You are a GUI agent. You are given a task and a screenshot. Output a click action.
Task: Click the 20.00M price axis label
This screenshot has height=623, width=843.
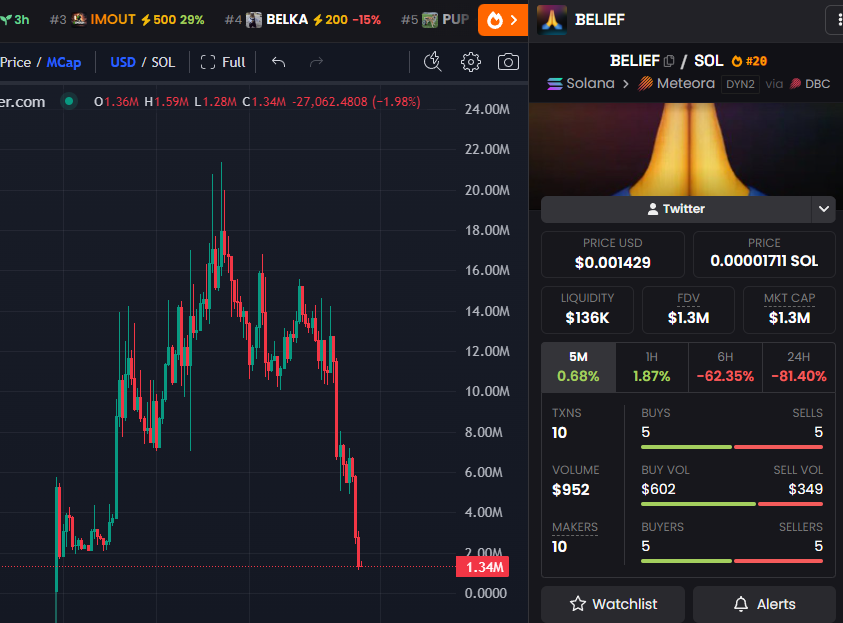(487, 190)
